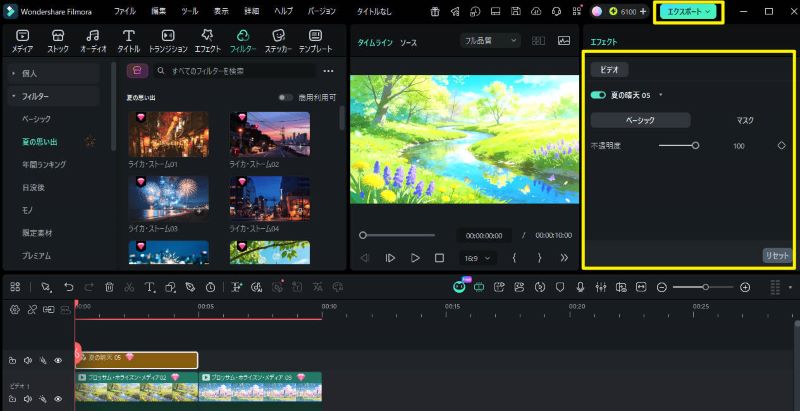
Task: Click the headset support icon
Action: [557, 11]
